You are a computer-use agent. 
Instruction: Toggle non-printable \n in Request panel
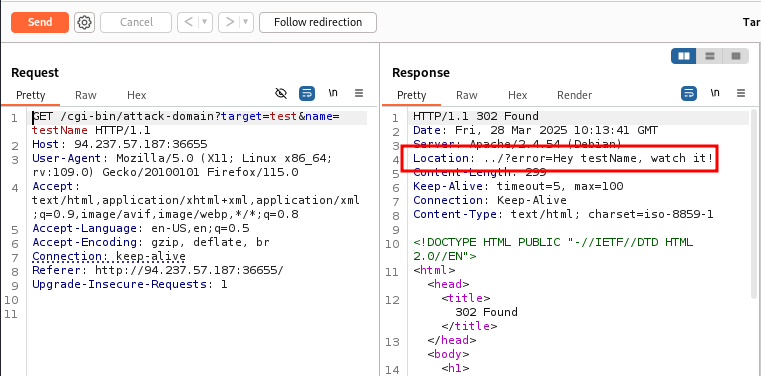click(x=333, y=93)
